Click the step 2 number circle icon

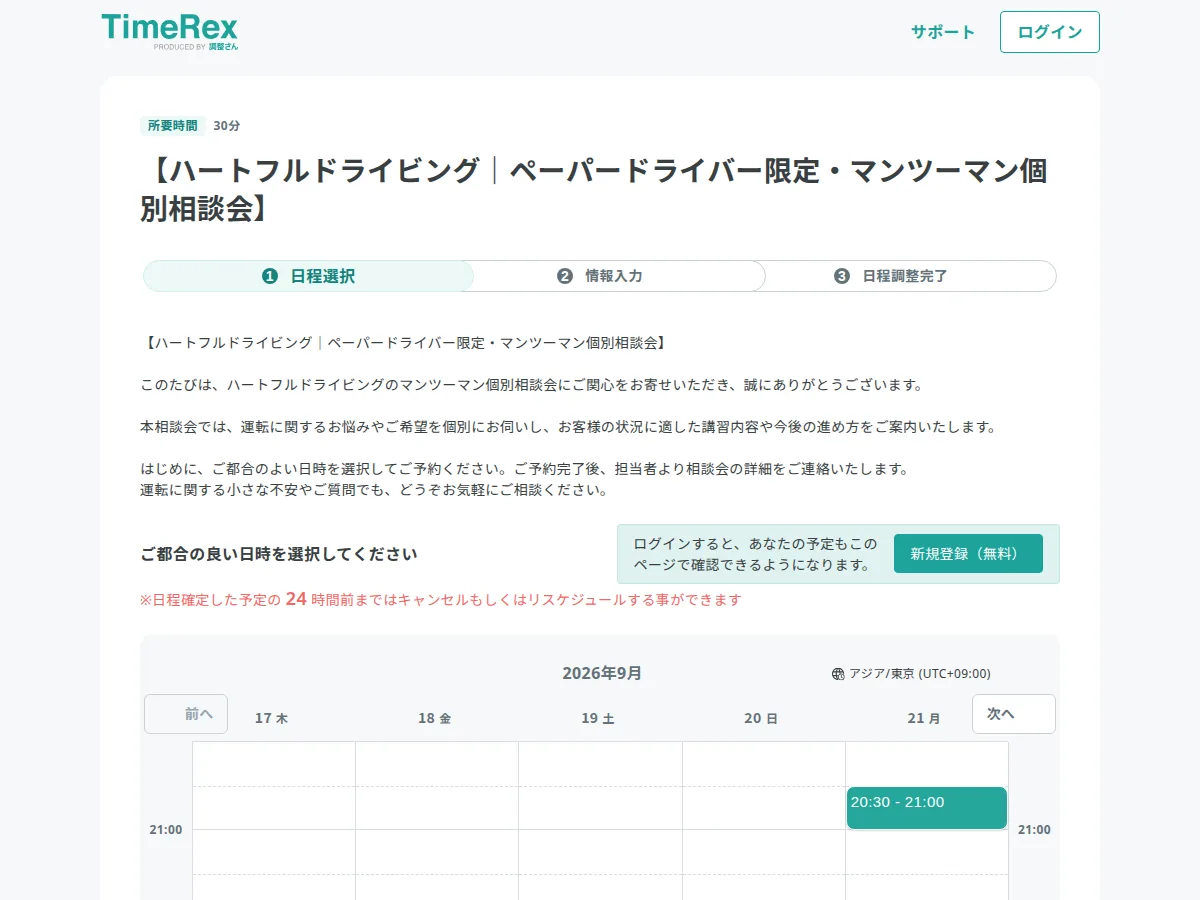(x=565, y=276)
